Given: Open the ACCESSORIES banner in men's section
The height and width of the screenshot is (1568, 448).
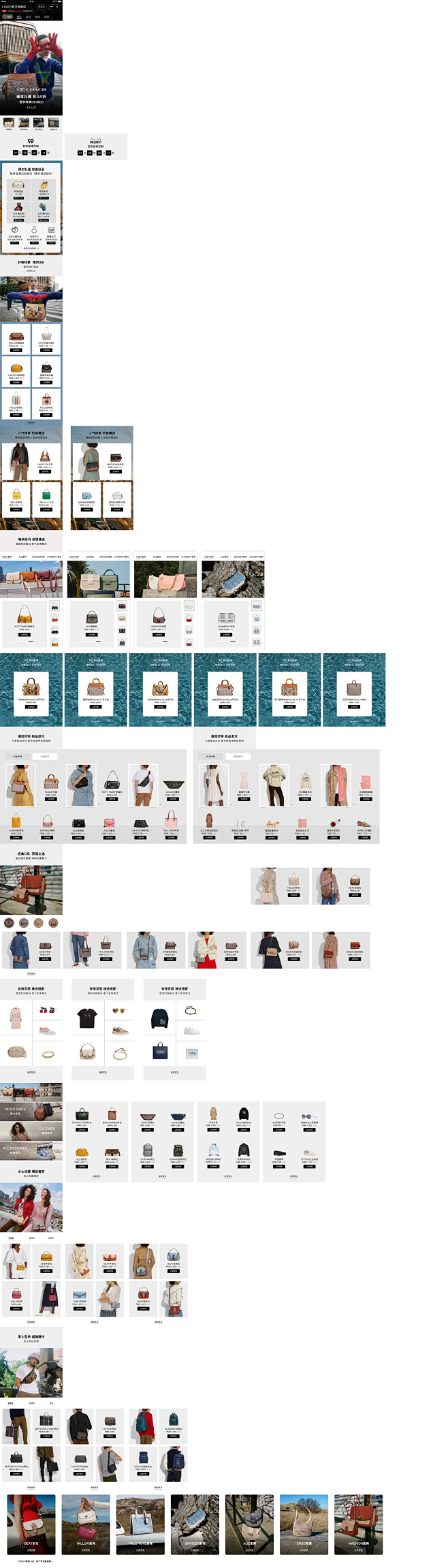Looking at the screenshot, I should [x=31, y=1150].
